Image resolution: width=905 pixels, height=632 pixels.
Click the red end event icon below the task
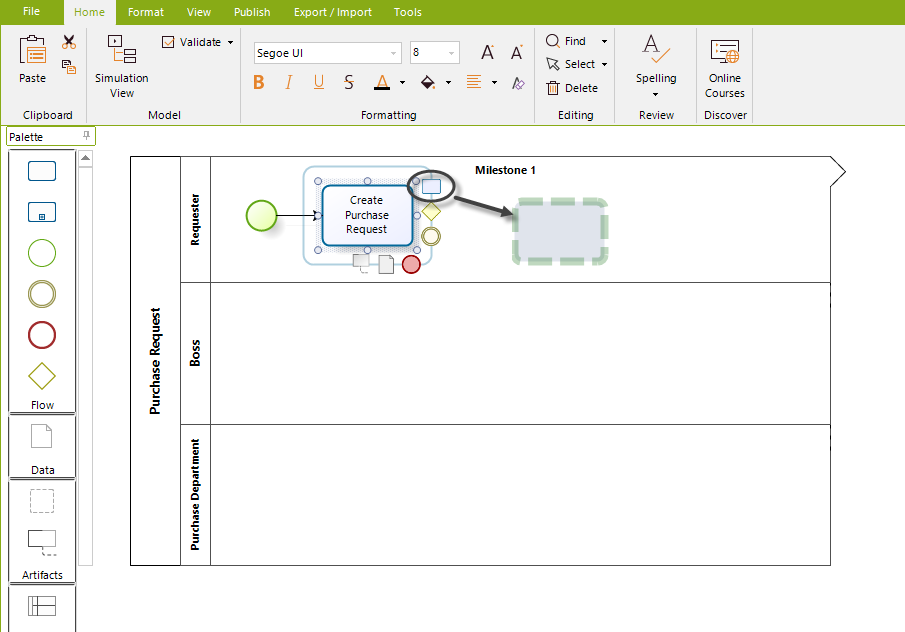411,264
